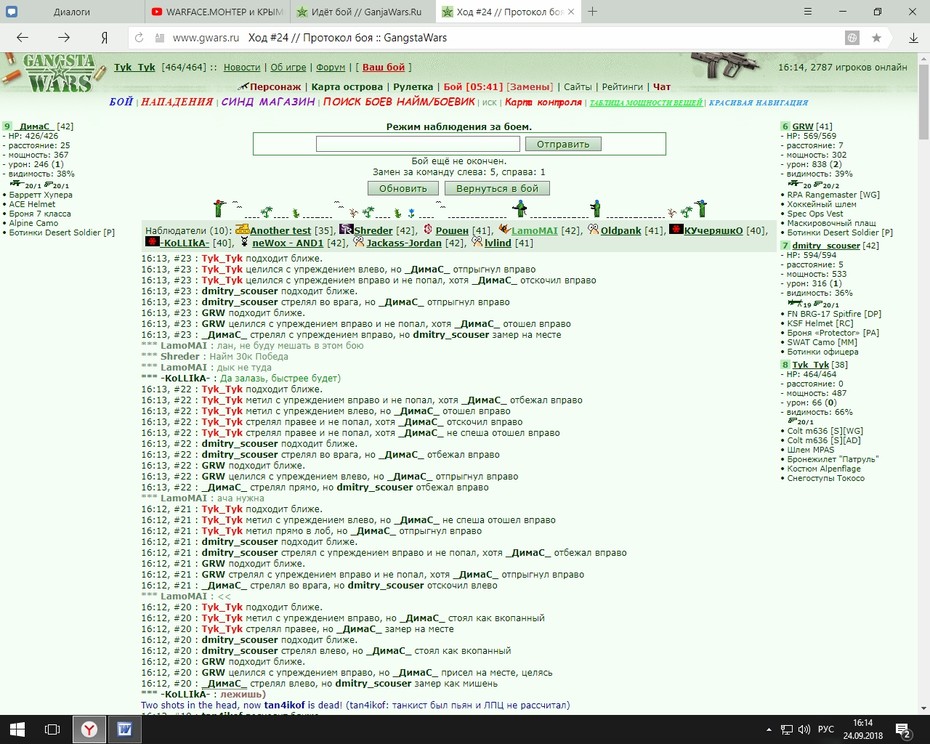This screenshot has width=930, height=744.
Task: Open the notification center icon
Action: 903,731
